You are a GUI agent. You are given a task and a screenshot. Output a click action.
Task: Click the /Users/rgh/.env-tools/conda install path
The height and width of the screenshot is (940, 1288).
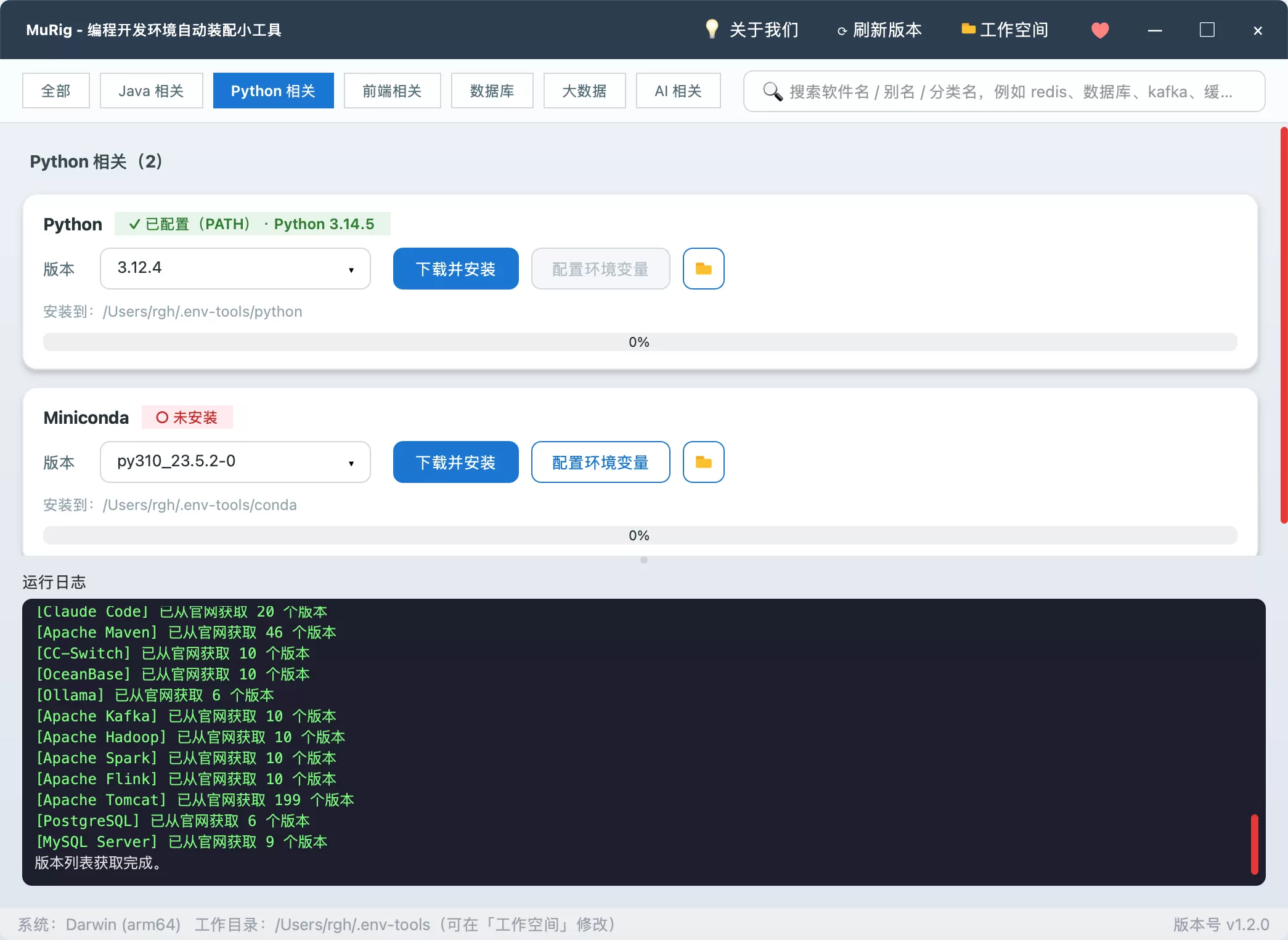click(x=200, y=505)
